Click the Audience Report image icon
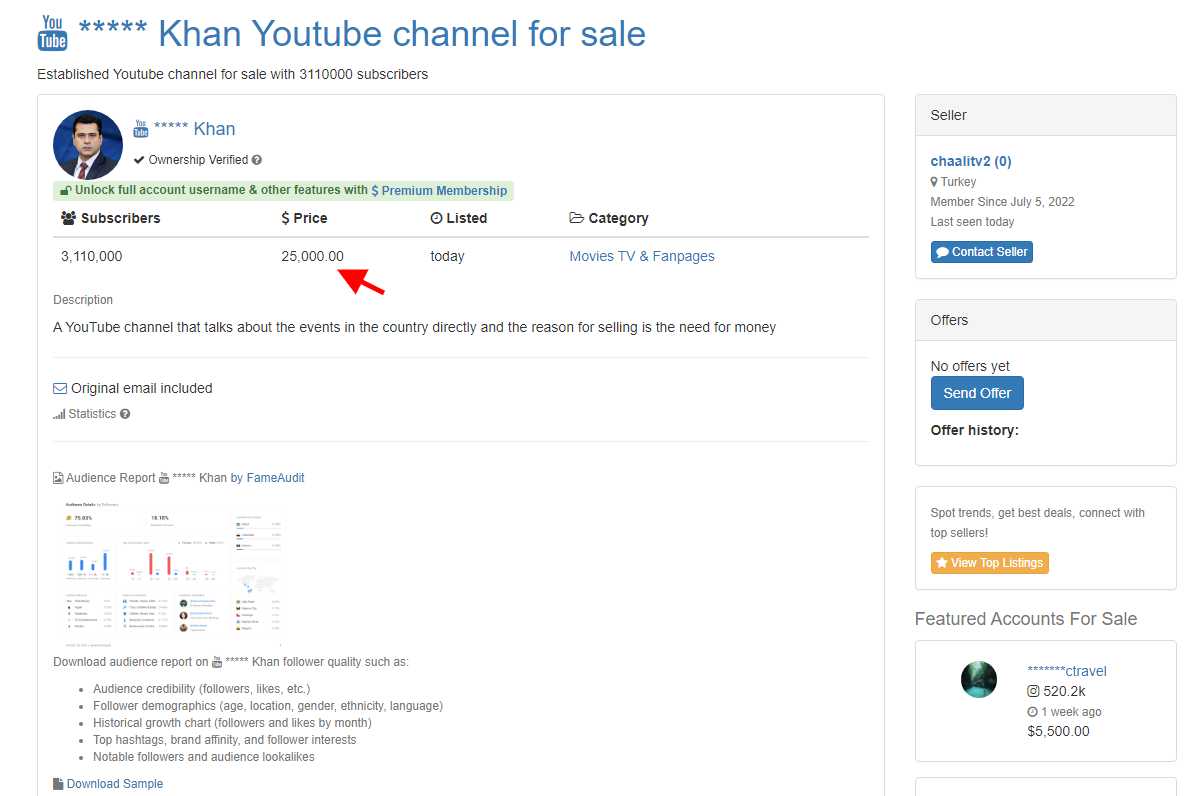This screenshot has width=1187, height=796. click(x=58, y=478)
